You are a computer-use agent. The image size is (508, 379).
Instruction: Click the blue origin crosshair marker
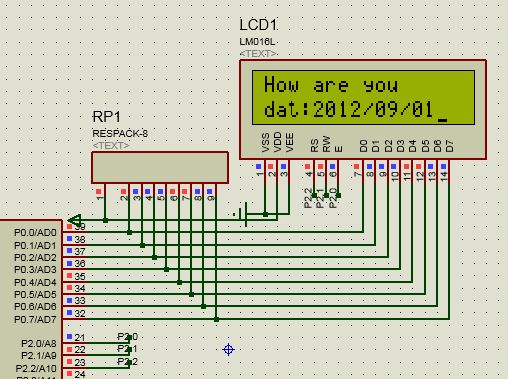(x=228, y=350)
